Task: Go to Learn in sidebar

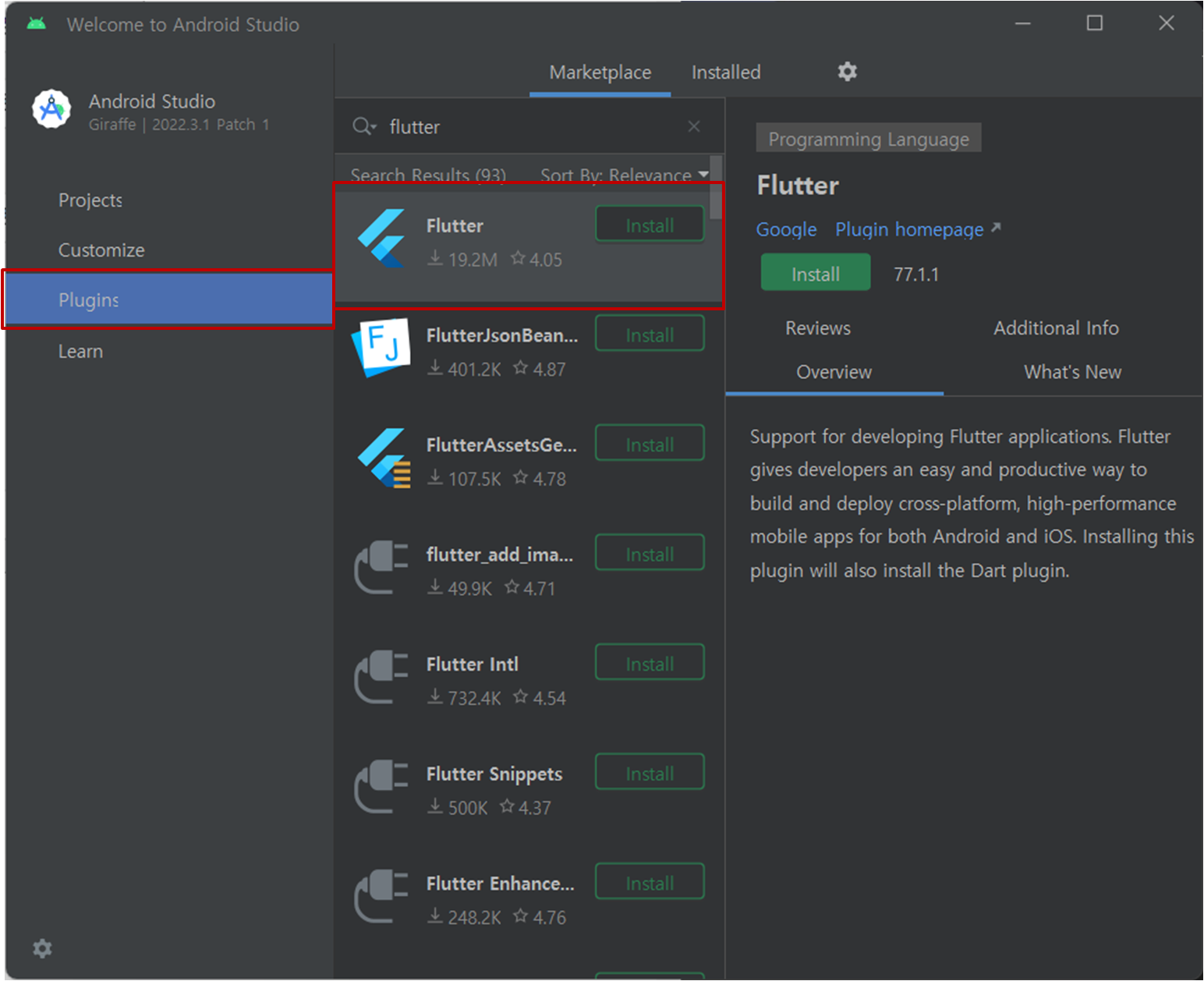Action: 80,352
